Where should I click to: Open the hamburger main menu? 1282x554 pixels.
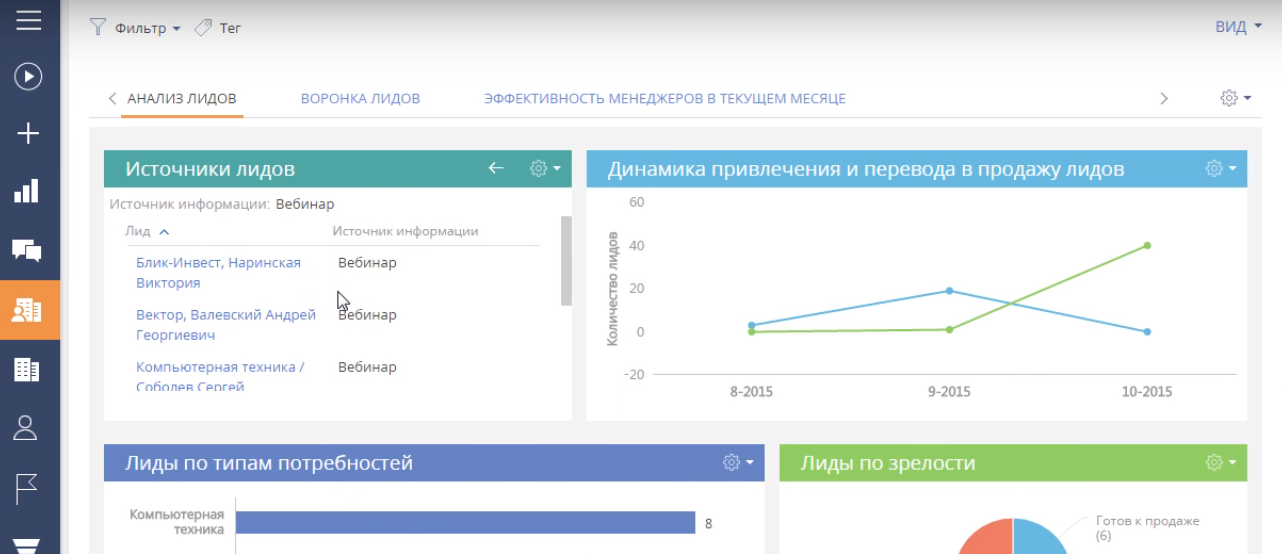(29, 20)
